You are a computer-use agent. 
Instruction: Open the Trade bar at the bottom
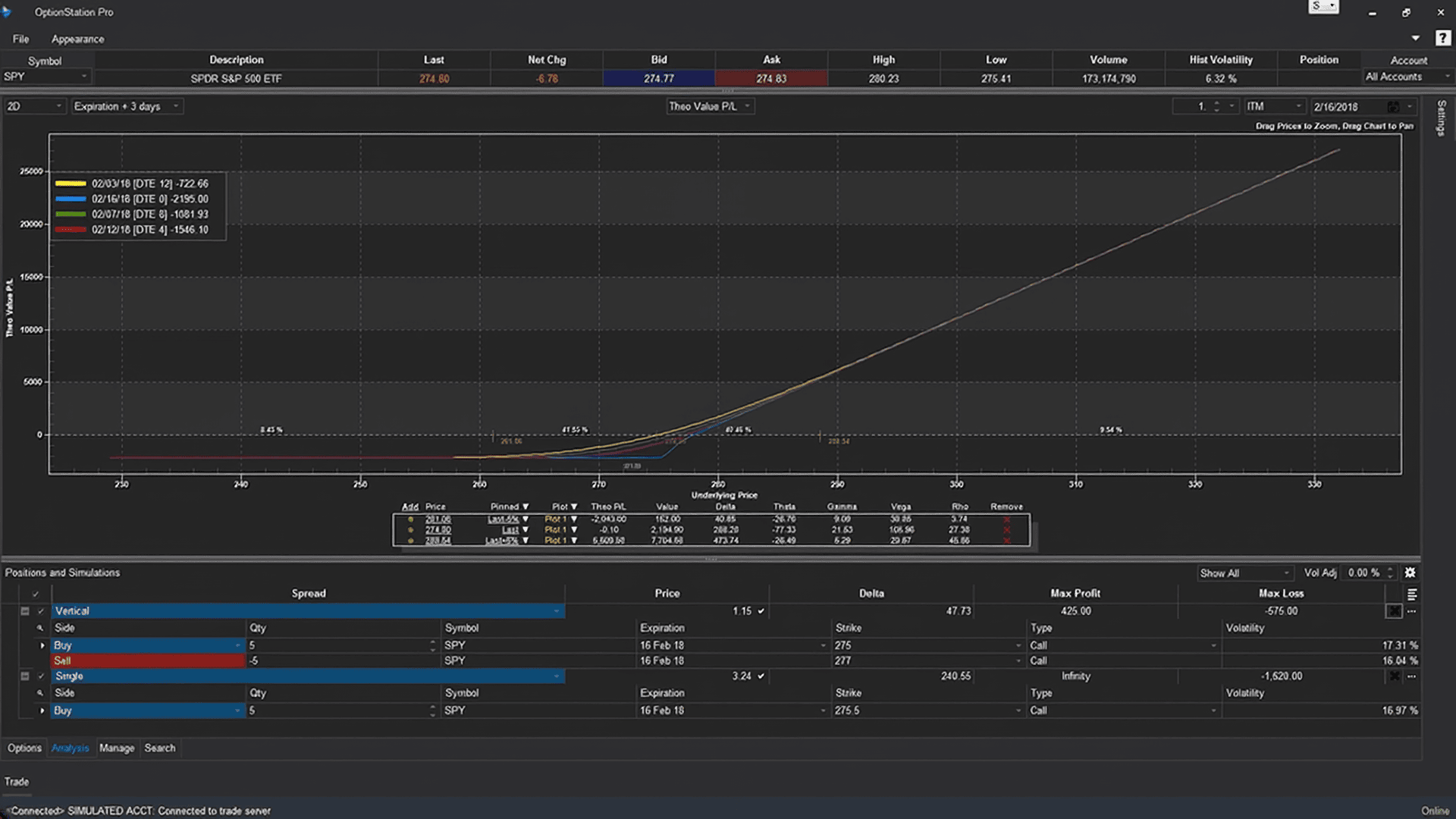(17, 782)
